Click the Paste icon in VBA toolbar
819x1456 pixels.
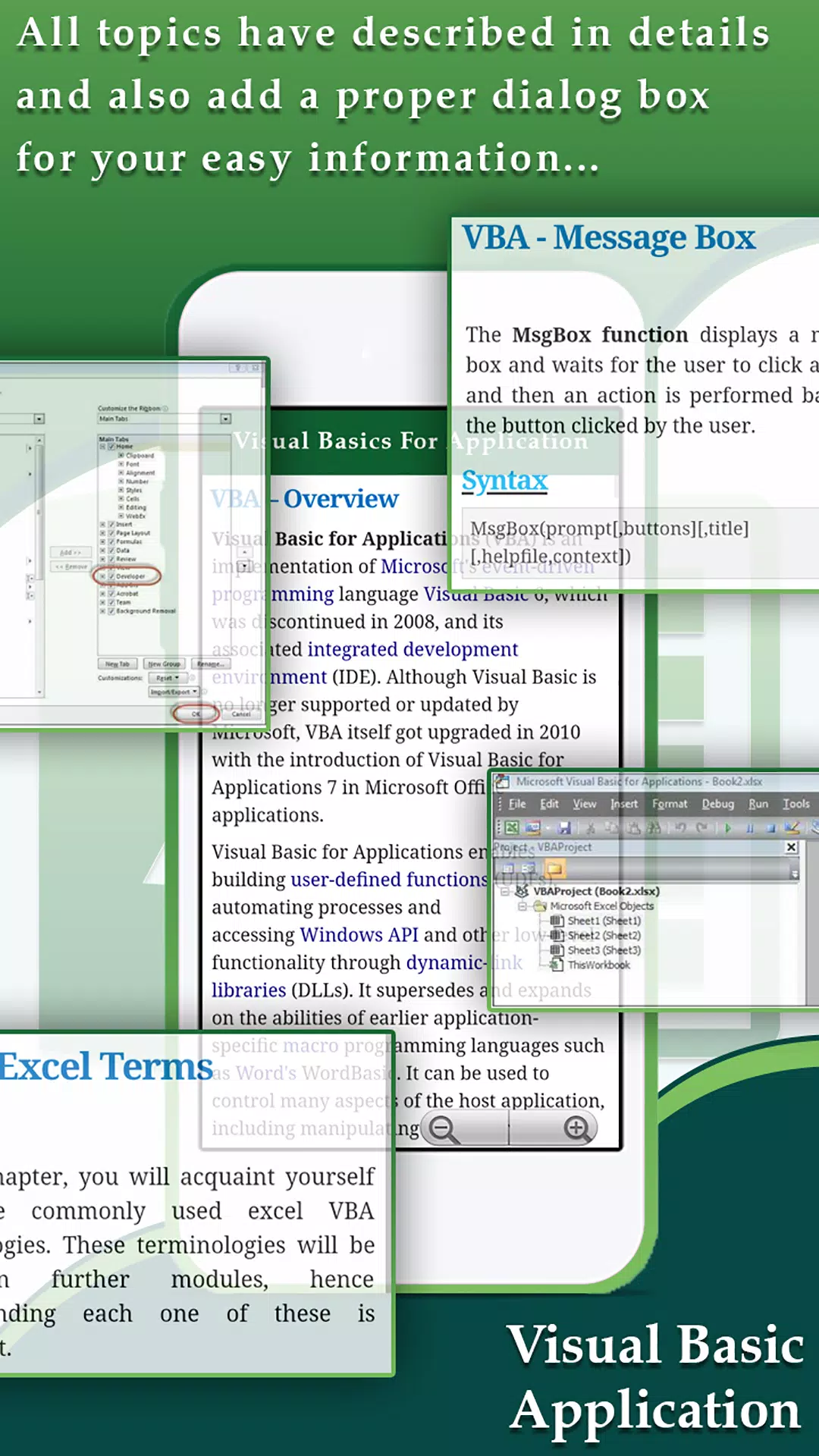click(x=634, y=827)
